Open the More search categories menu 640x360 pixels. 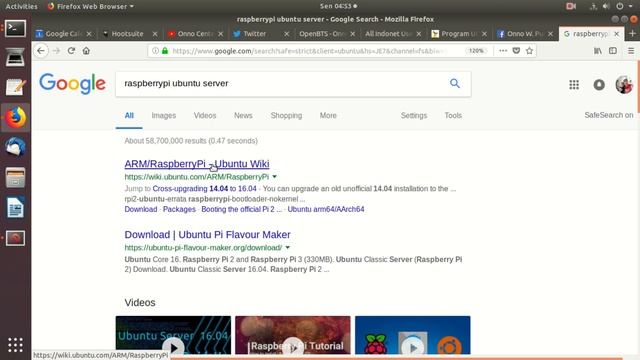328,116
